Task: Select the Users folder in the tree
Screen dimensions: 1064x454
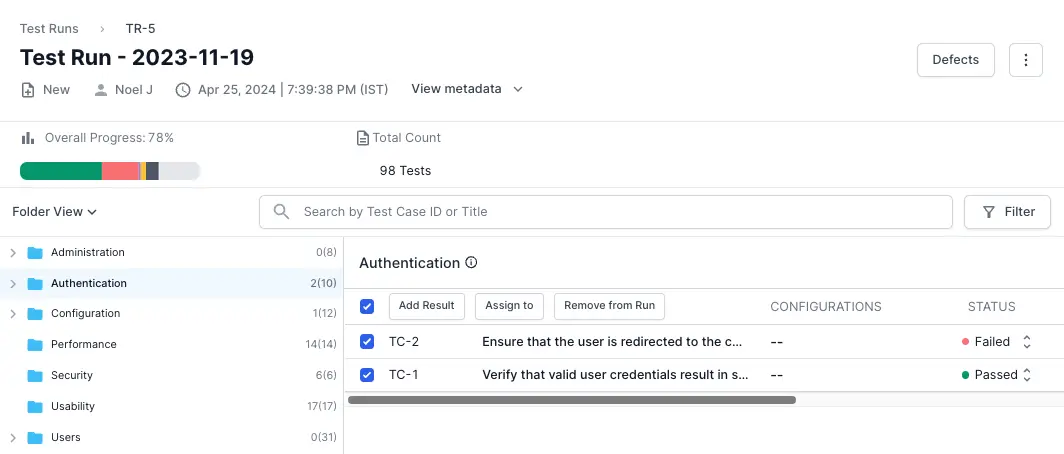Action: [x=66, y=438]
